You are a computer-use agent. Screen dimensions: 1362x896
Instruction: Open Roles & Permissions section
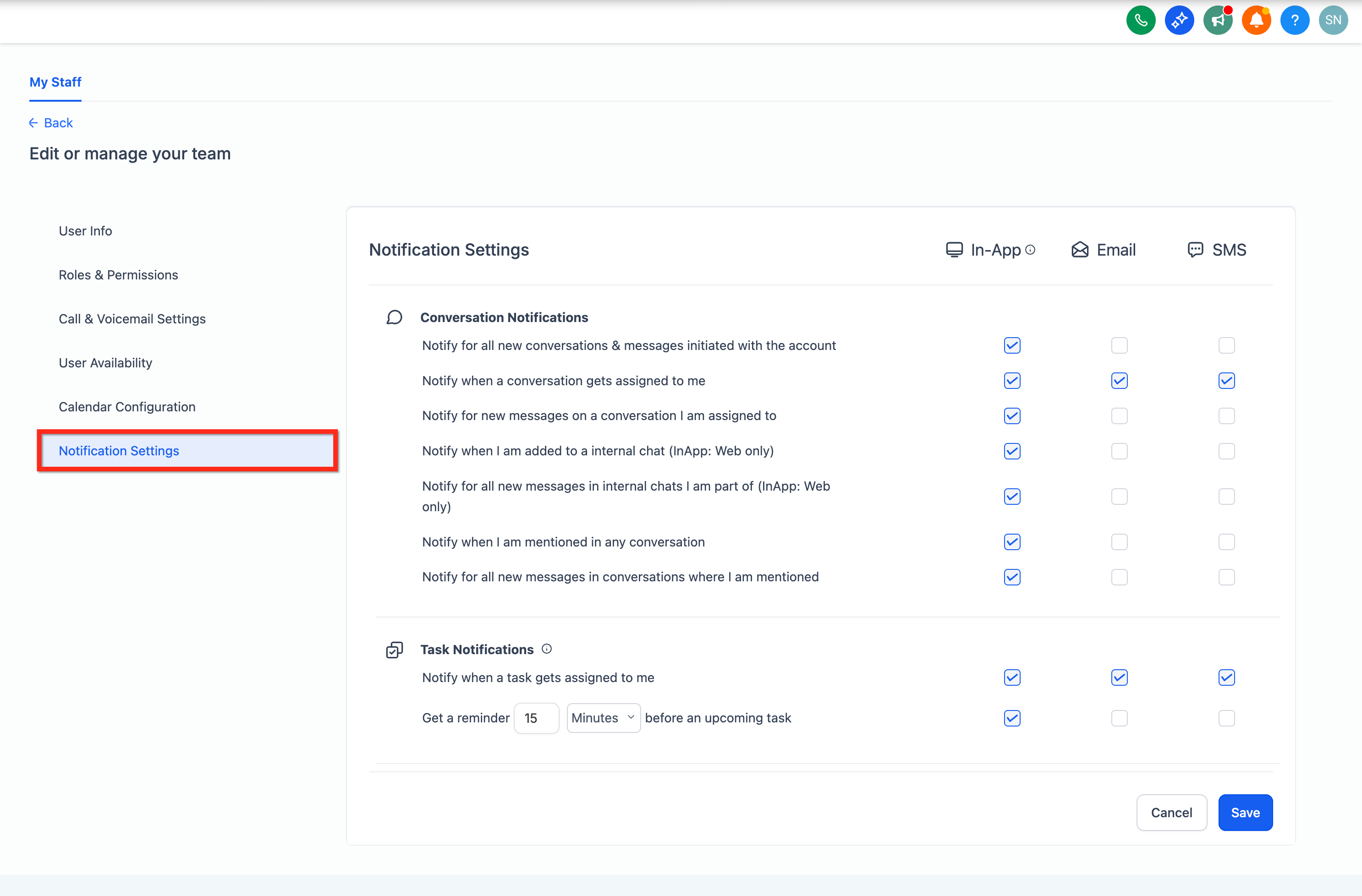click(x=118, y=275)
